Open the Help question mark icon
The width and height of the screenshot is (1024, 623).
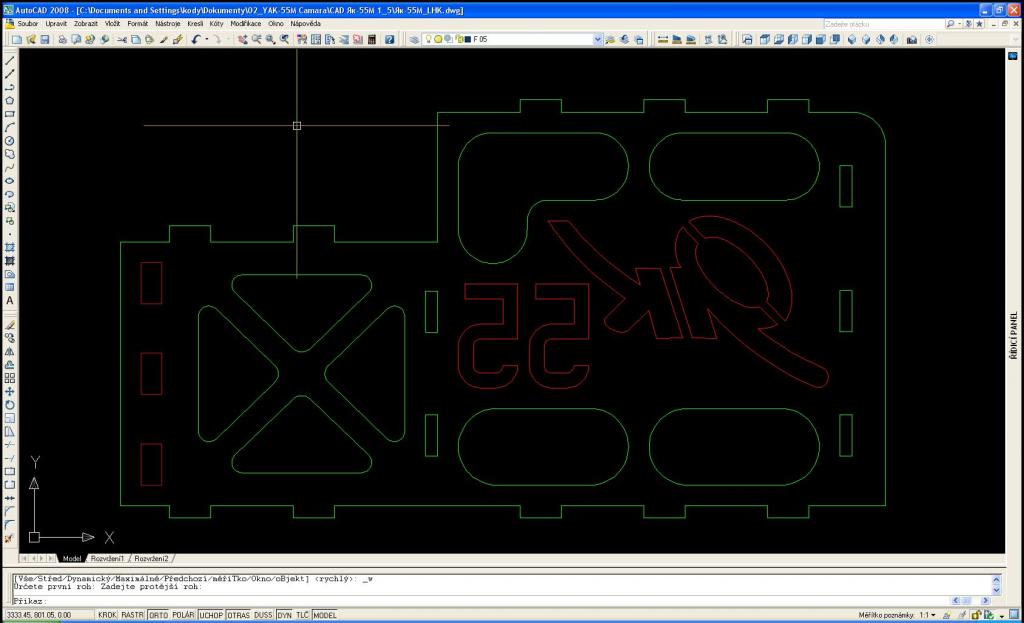point(390,40)
